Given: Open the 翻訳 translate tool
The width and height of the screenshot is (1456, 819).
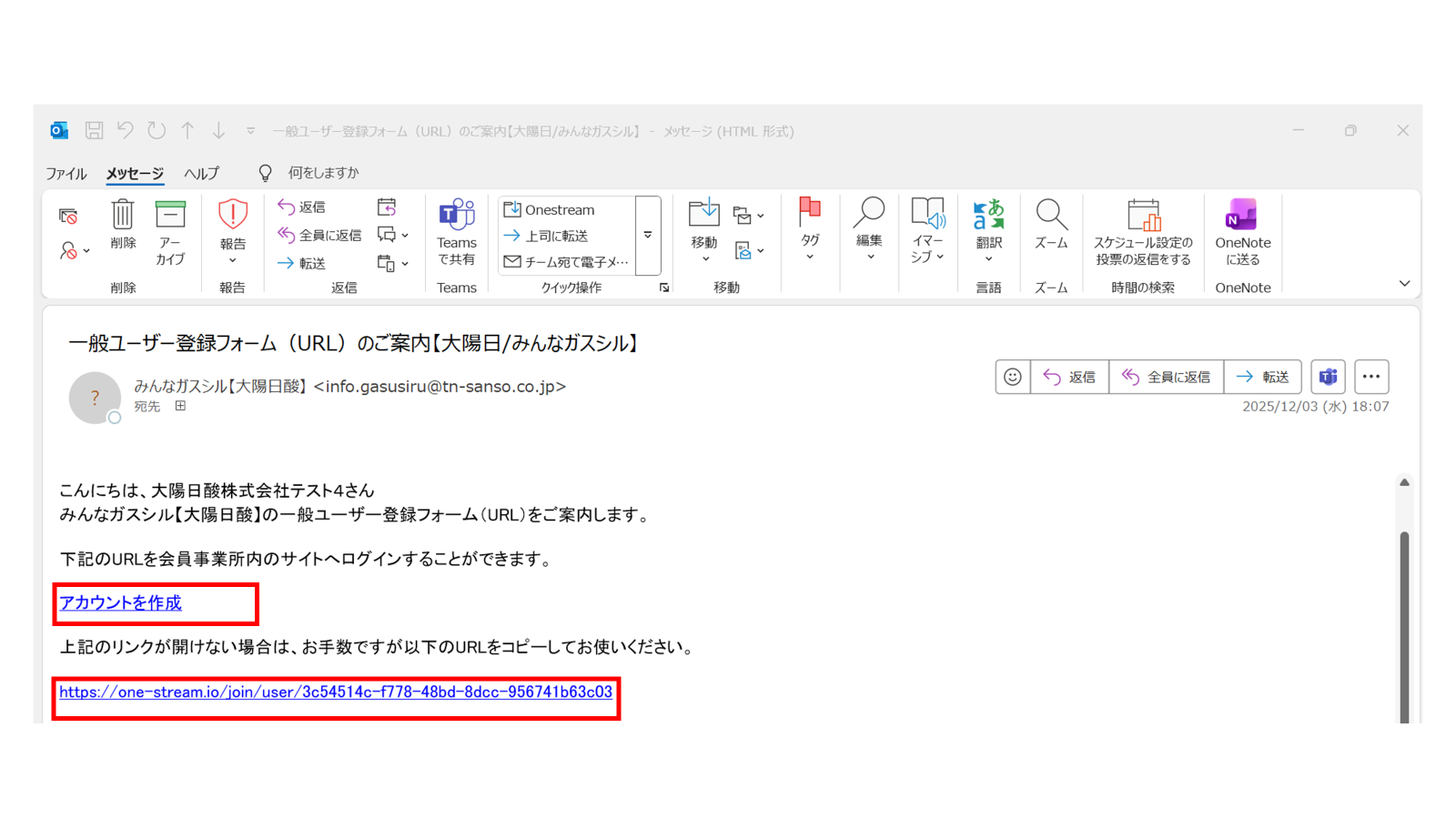Looking at the screenshot, I should 988,223.
